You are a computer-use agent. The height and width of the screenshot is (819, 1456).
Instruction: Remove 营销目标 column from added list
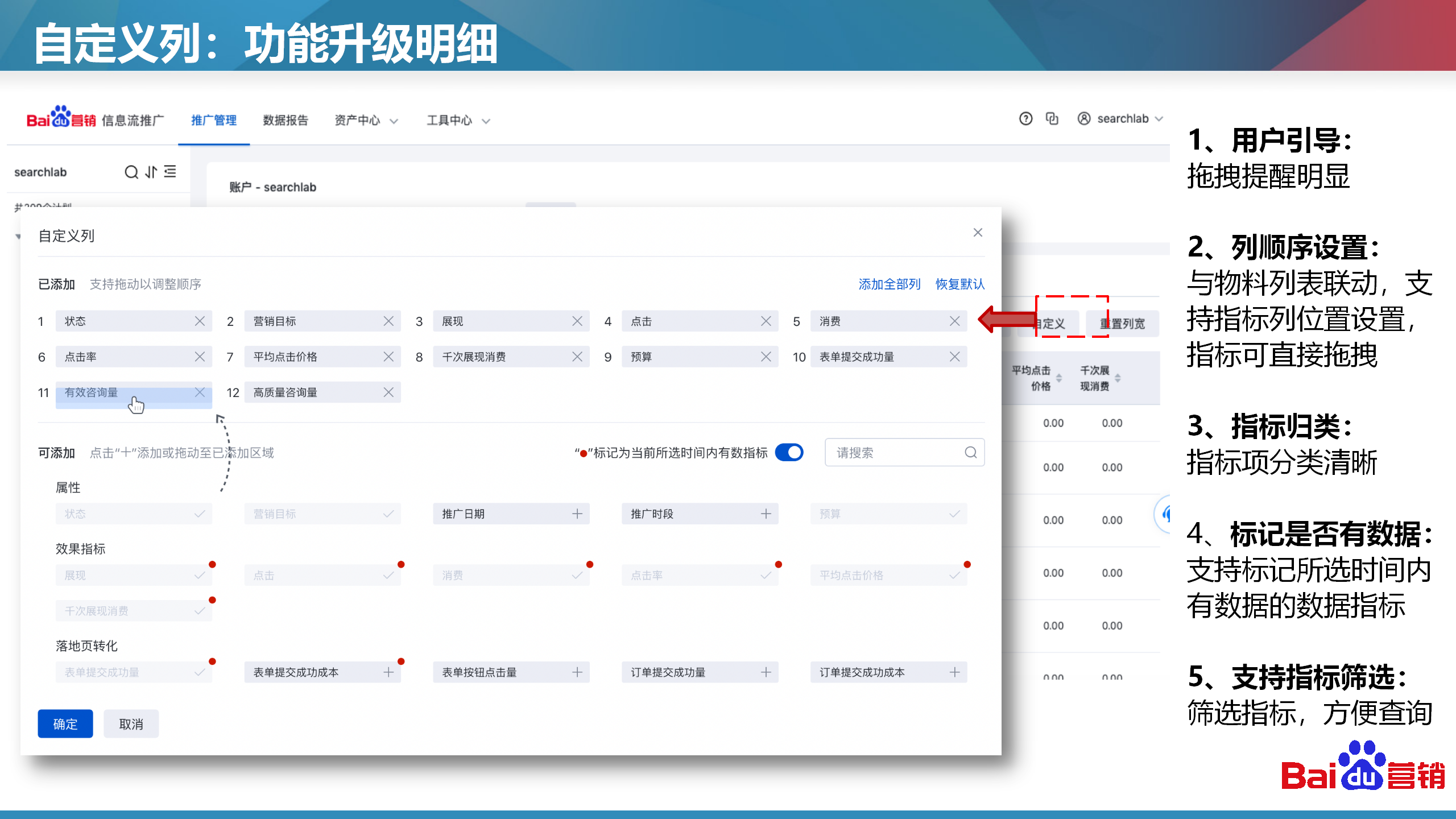coord(388,321)
